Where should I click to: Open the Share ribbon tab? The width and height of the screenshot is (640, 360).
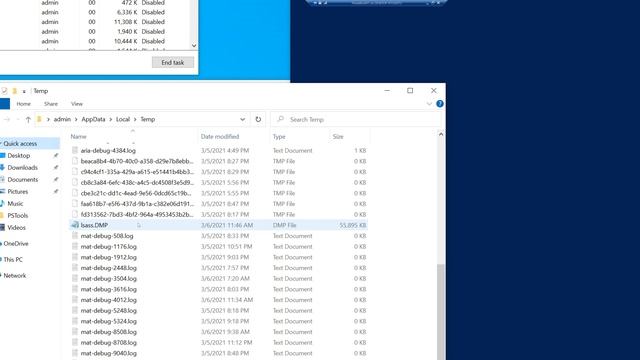point(51,104)
